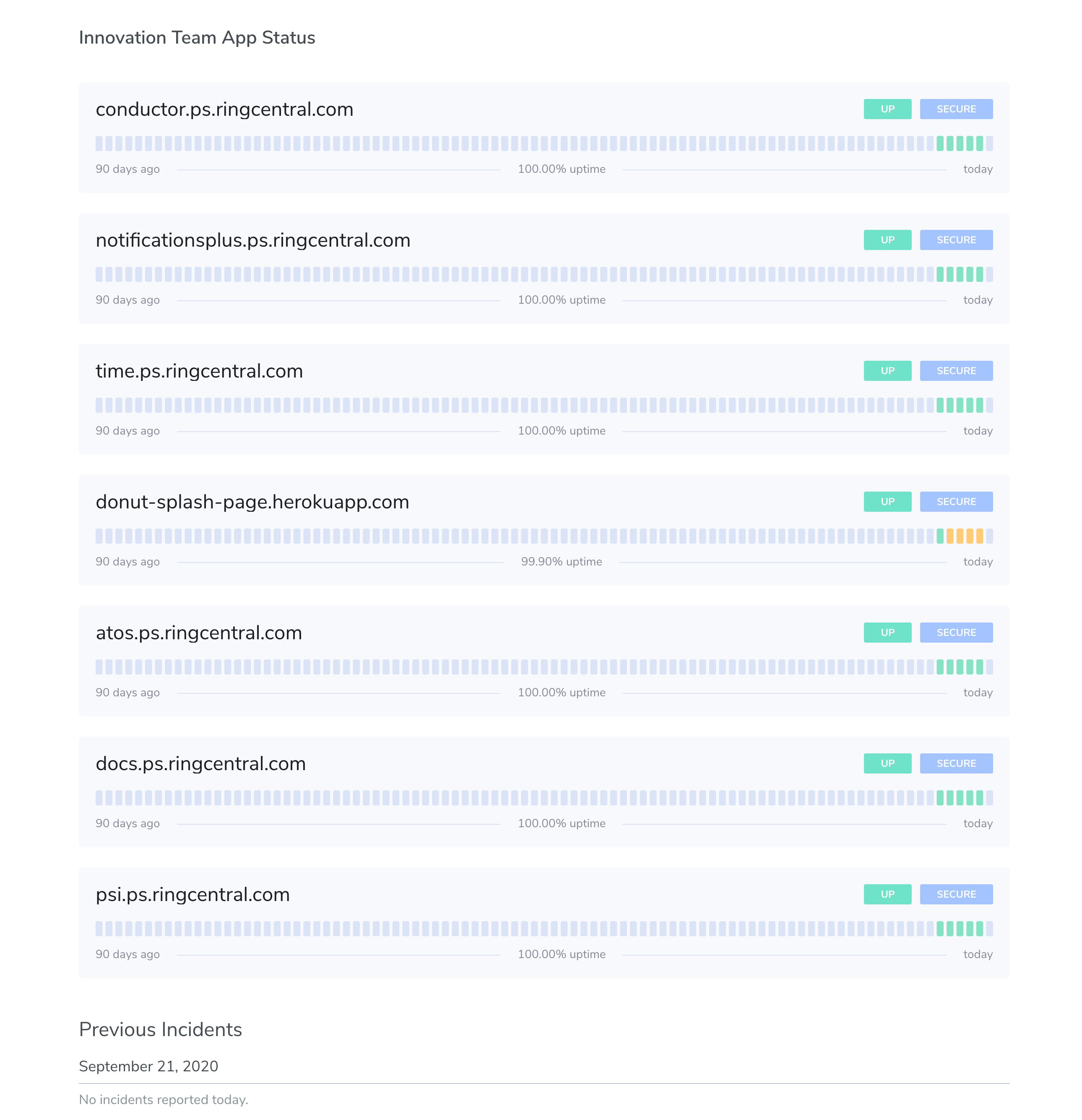Click the SECURE badge for atos.ps.ringcentral.com
Viewport: 1082px width, 1120px height.
pyautogui.click(x=956, y=632)
